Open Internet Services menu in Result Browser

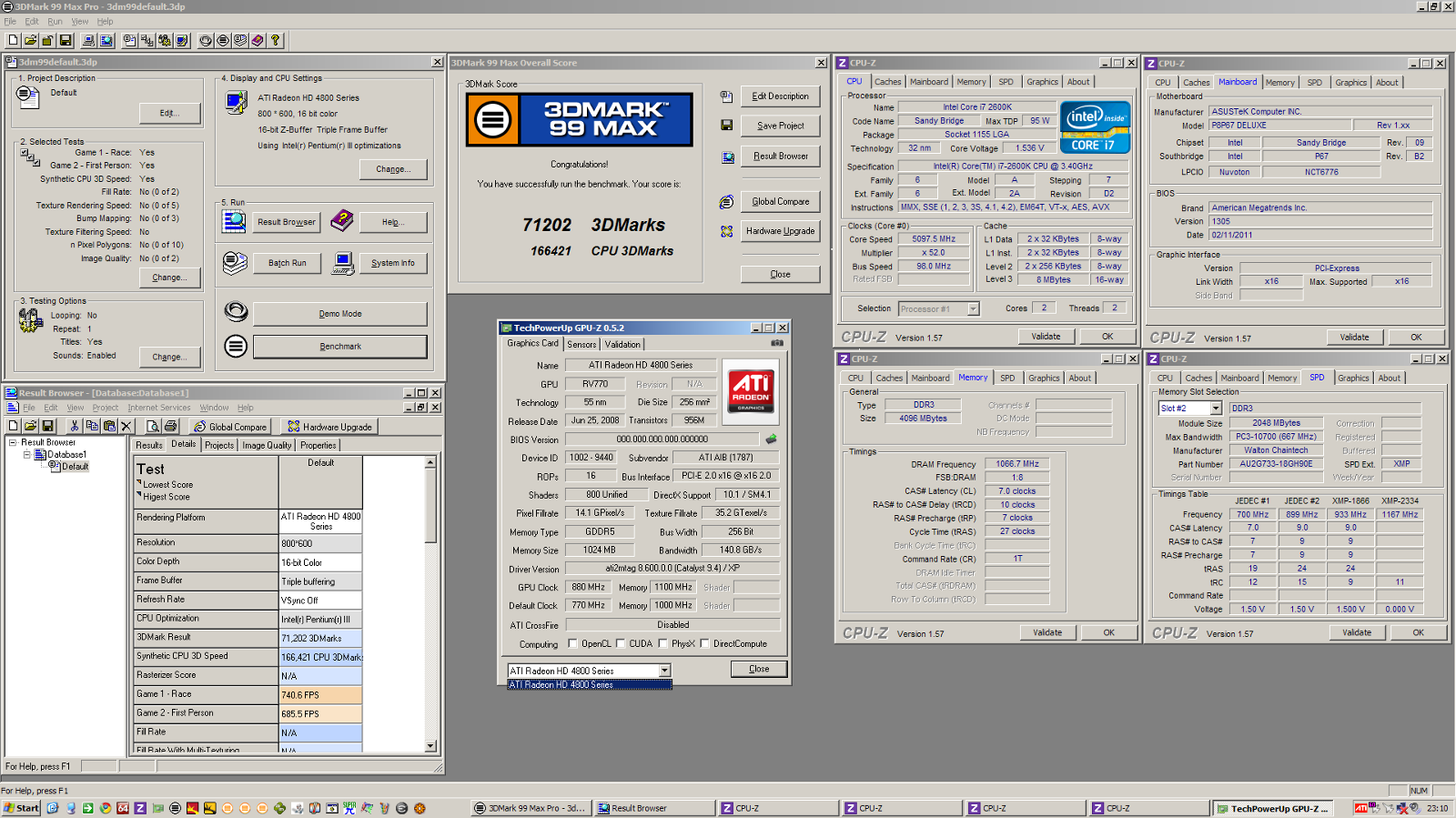click(159, 408)
